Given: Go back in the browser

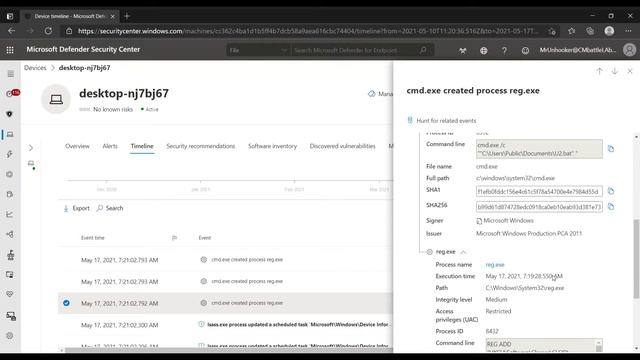Looking at the screenshot, I should coord(11,31).
